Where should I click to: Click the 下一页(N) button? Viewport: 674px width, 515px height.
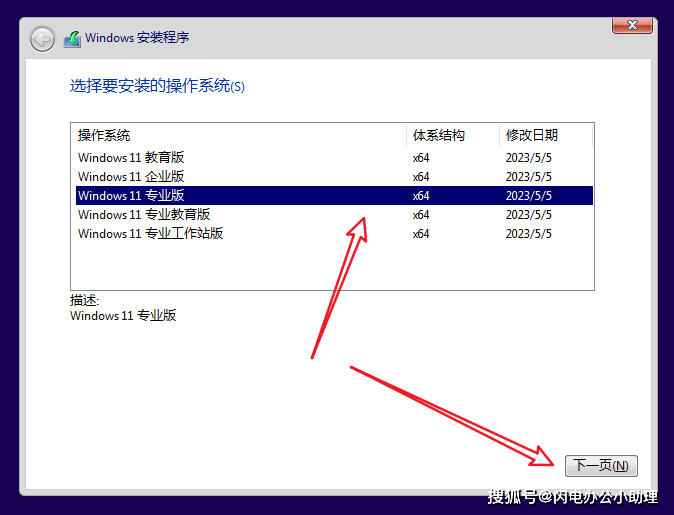(601, 466)
